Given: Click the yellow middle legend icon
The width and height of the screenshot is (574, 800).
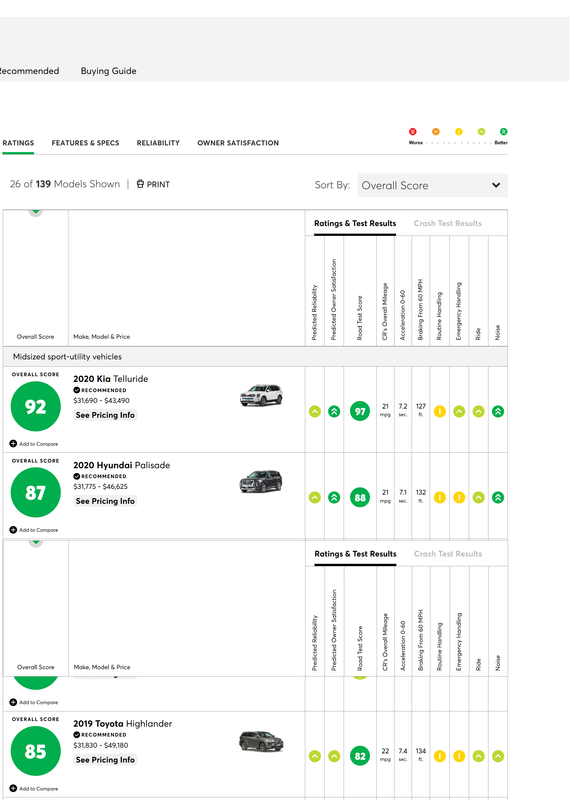Looking at the screenshot, I should 459,132.
